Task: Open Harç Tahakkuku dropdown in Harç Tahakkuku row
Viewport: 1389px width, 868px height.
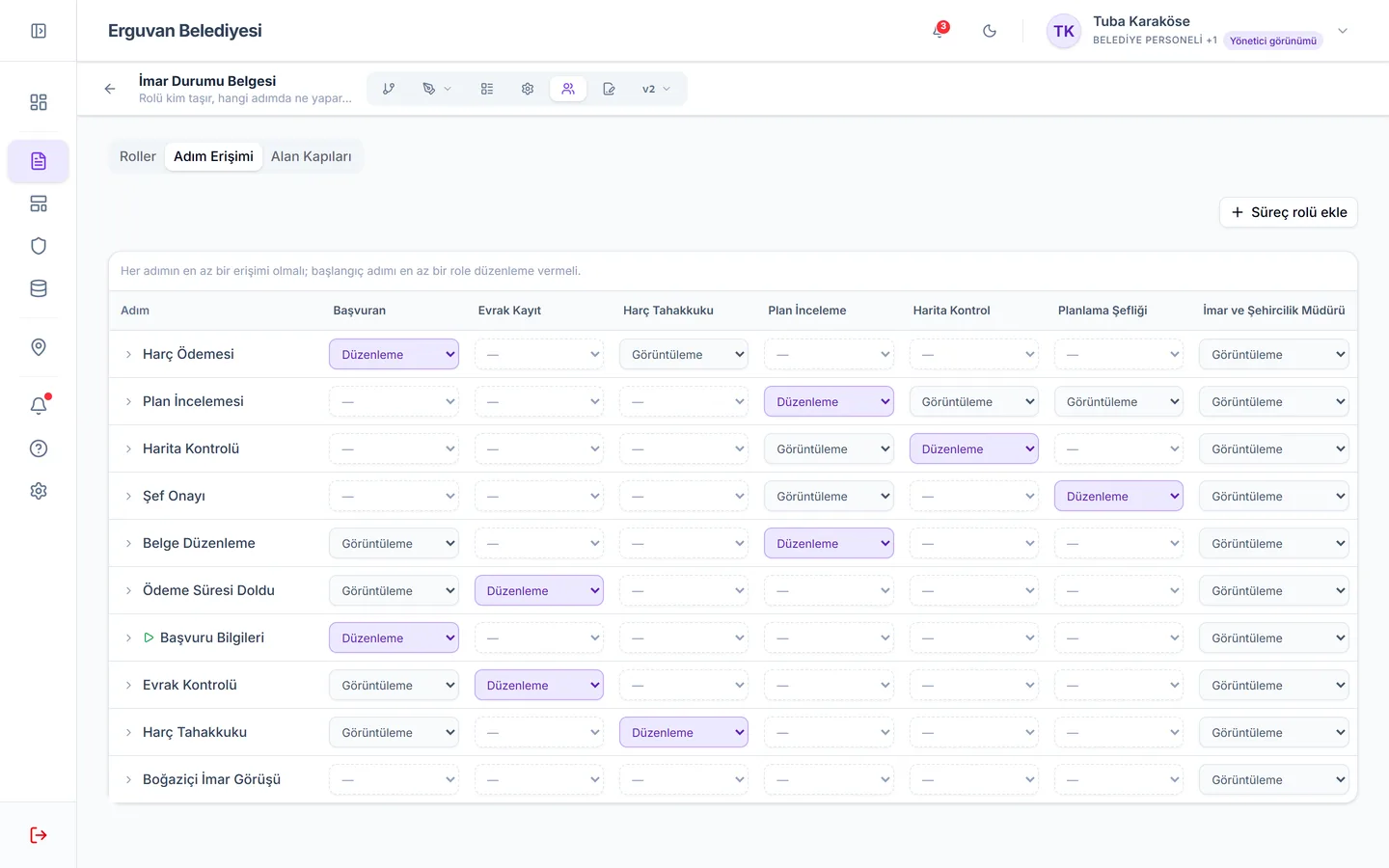Action: coord(684,732)
